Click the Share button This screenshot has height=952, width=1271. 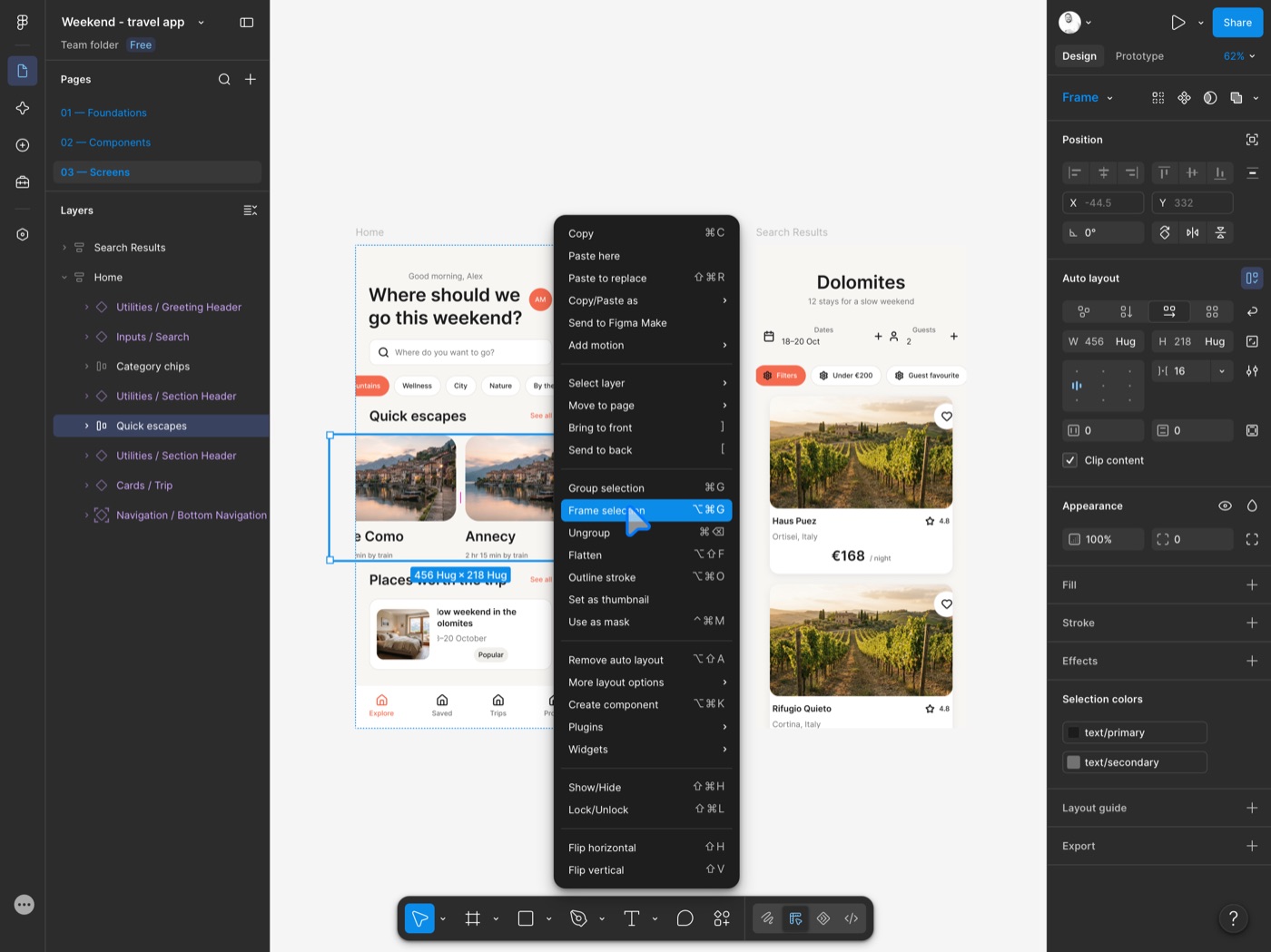[1237, 23]
